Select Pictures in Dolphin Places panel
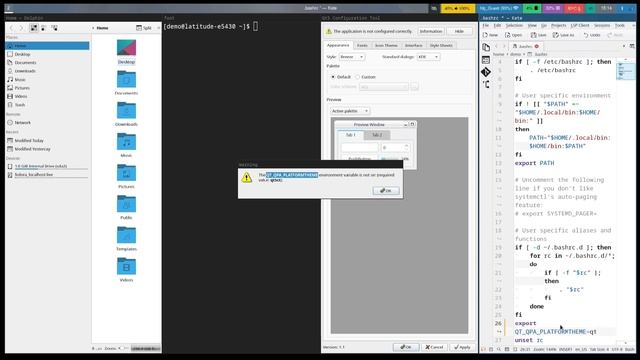Viewport: 640px width, 360px height. [x=47, y=88]
